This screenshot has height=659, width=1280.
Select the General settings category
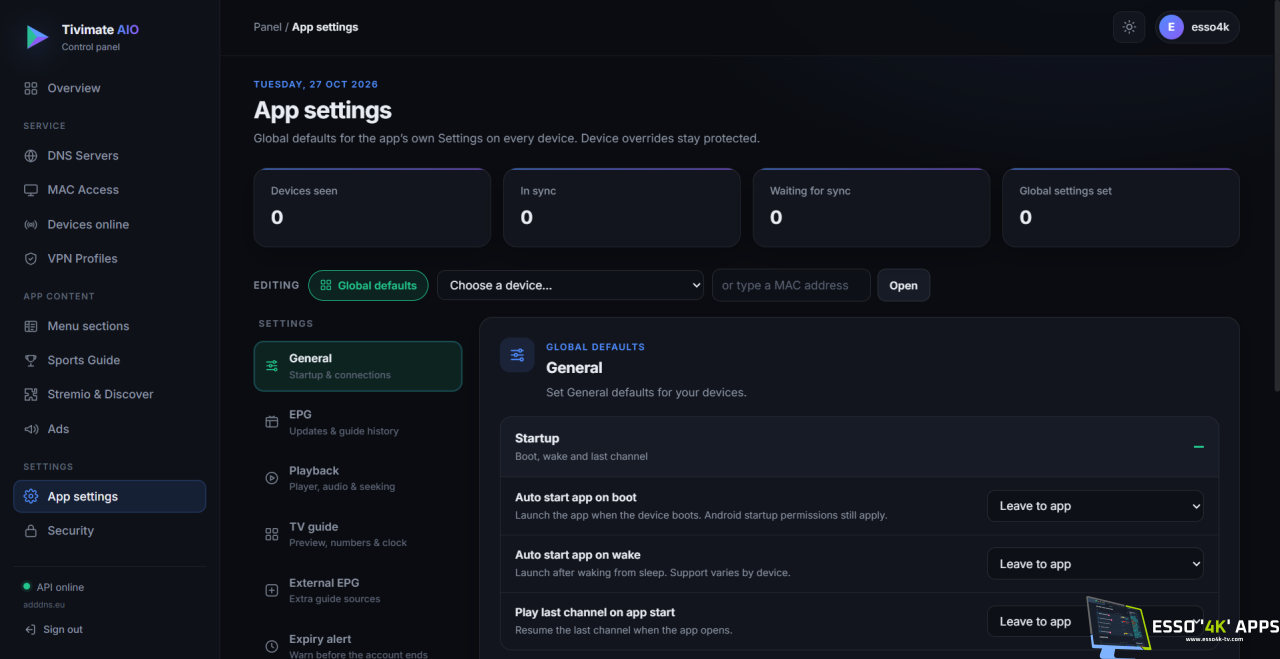(x=358, y=366)
